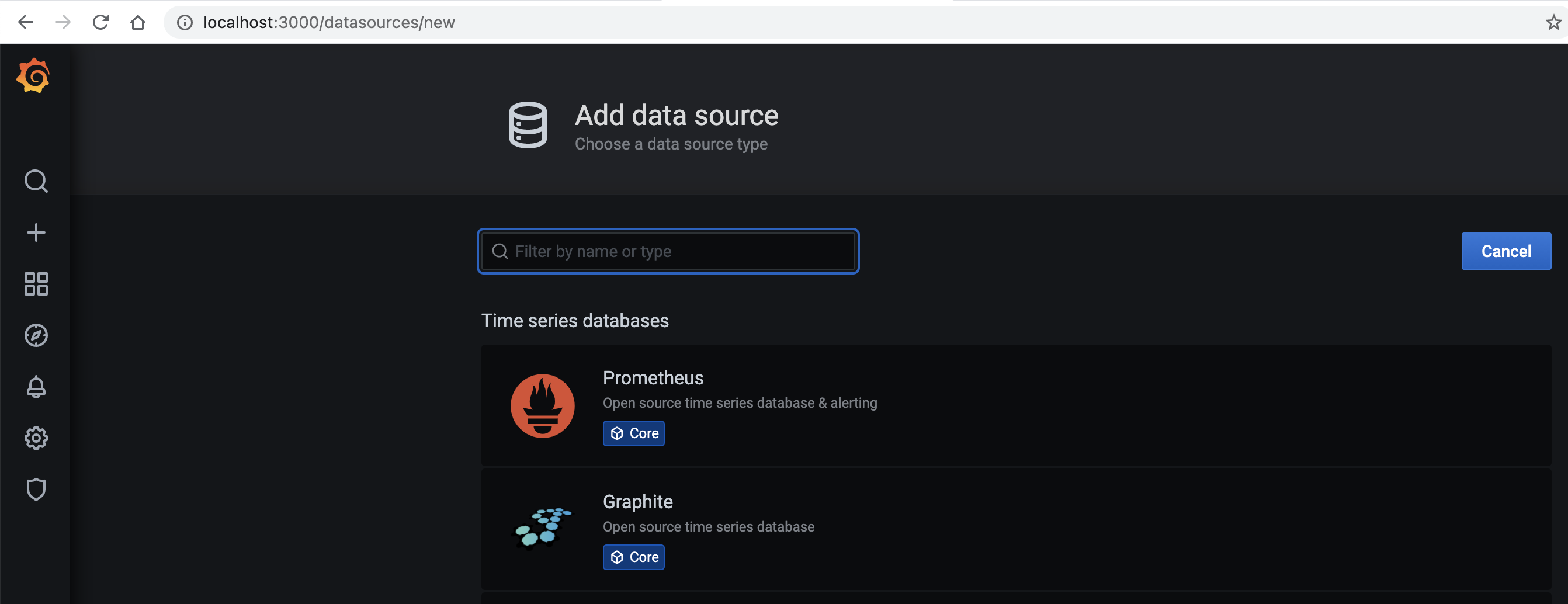Click the browser back arrow

pos(26,23)
